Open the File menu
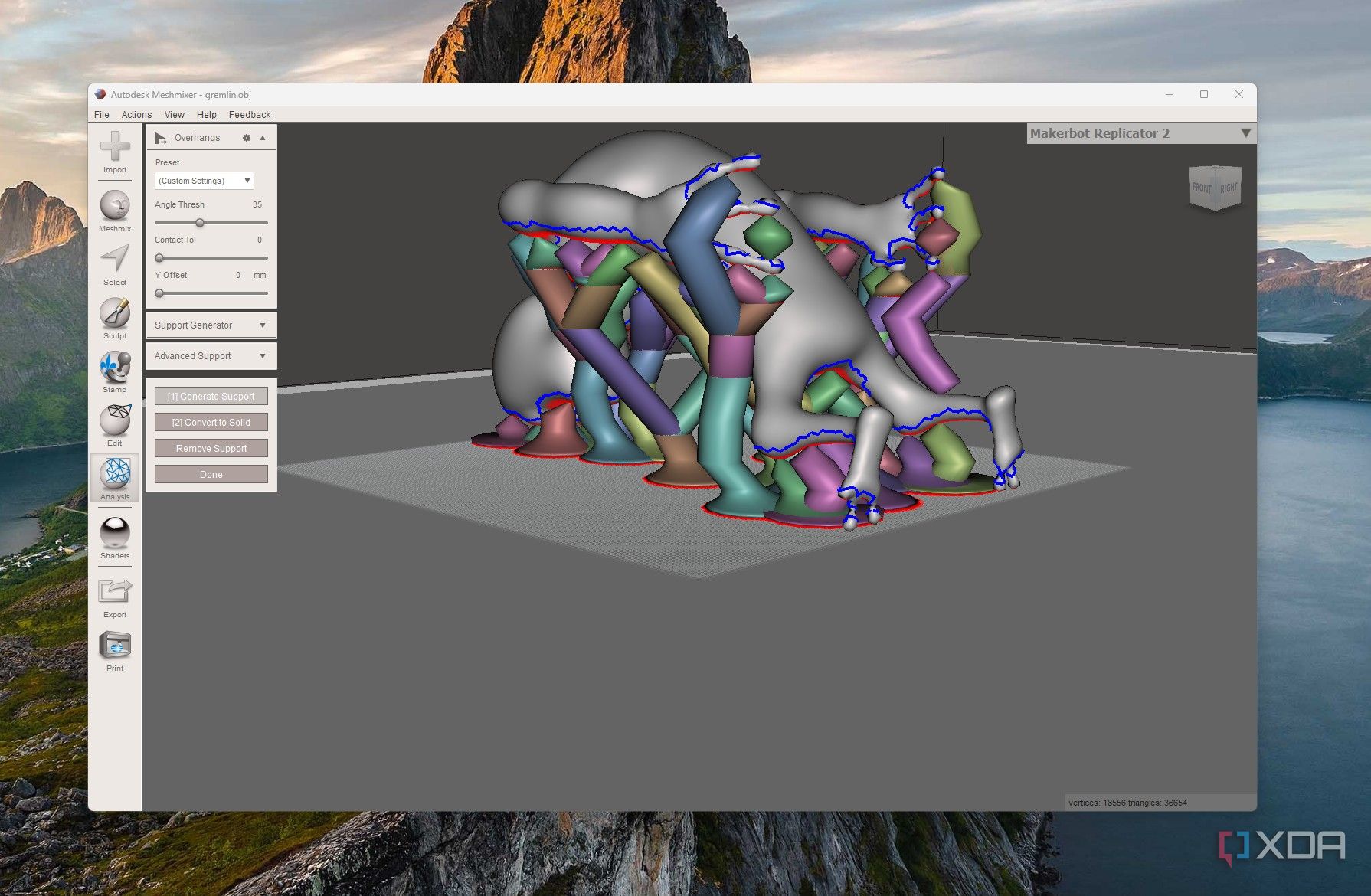The width and height of the screenshot is (1371, 896). pyautogui.click(x=102, y=115)
